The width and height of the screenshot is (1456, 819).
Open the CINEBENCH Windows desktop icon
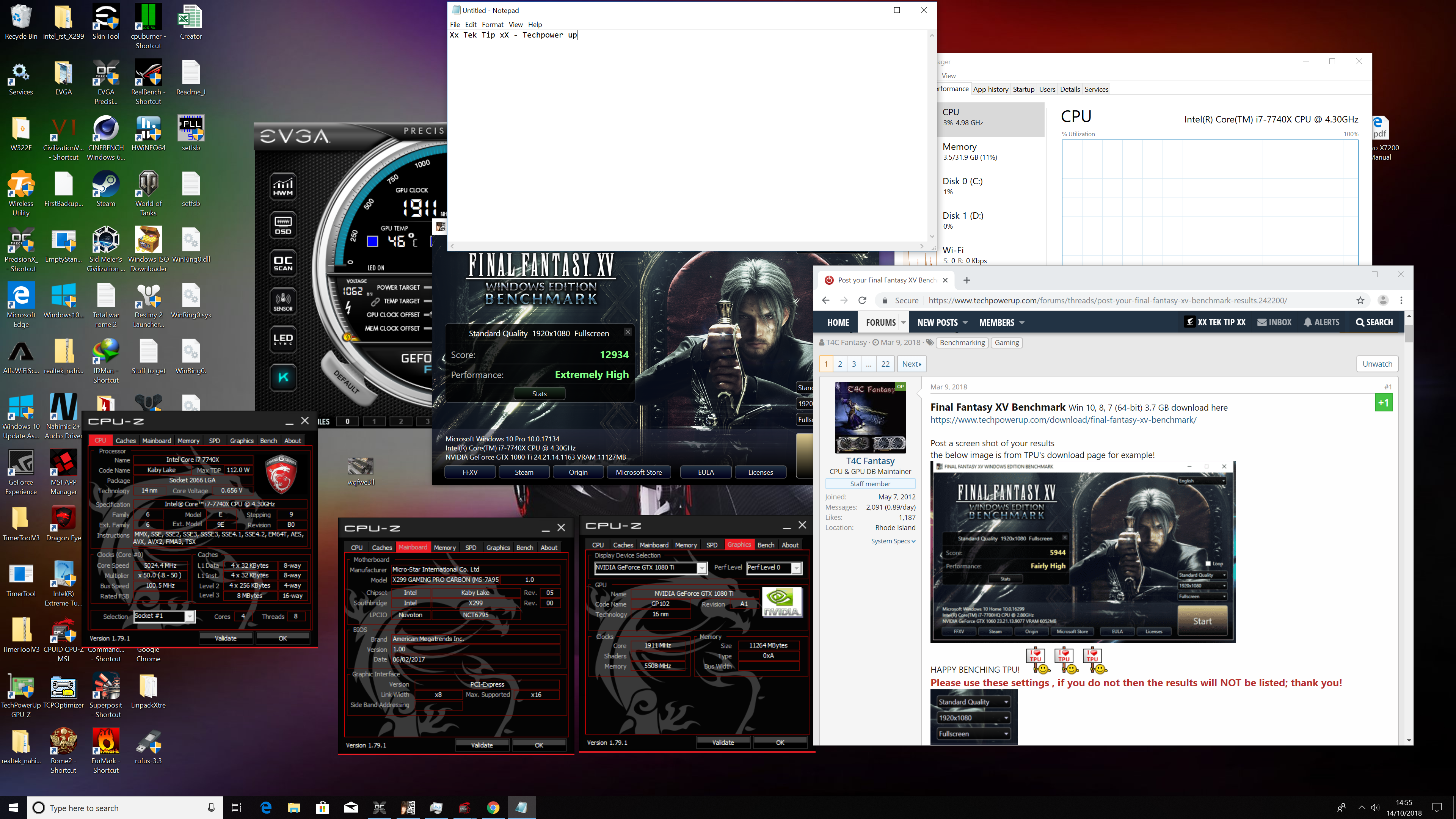pos(106,138)
